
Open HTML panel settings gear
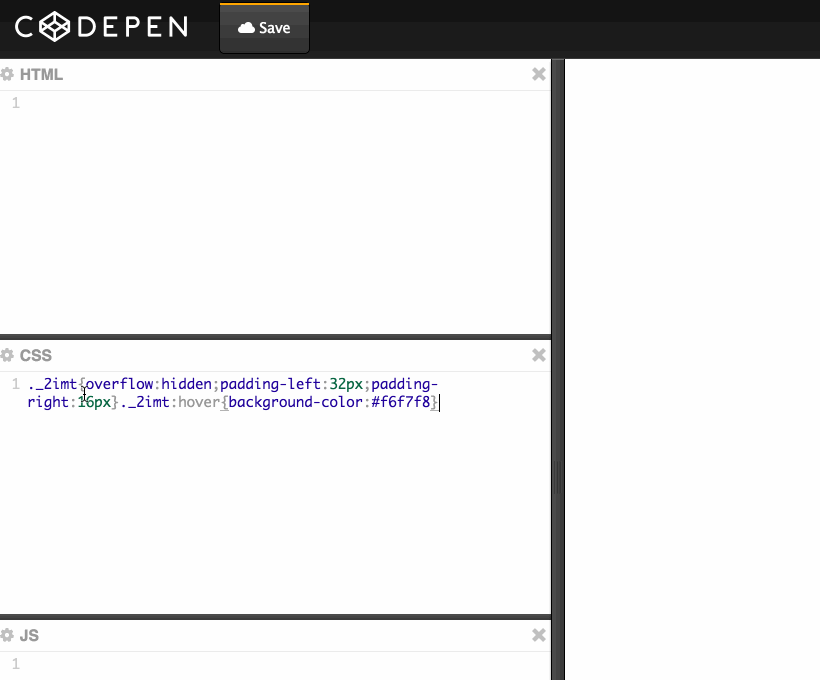pyautogui.click(x=7, y=74)
